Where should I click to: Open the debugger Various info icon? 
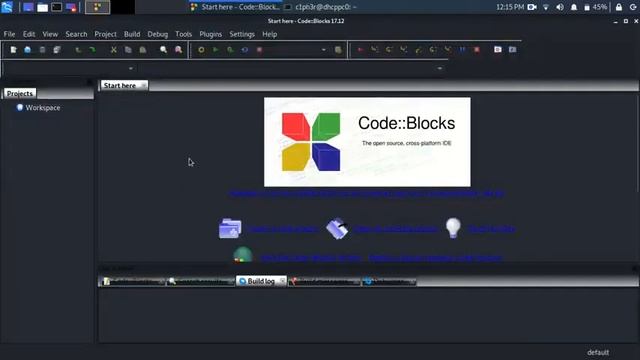(513, 50)
